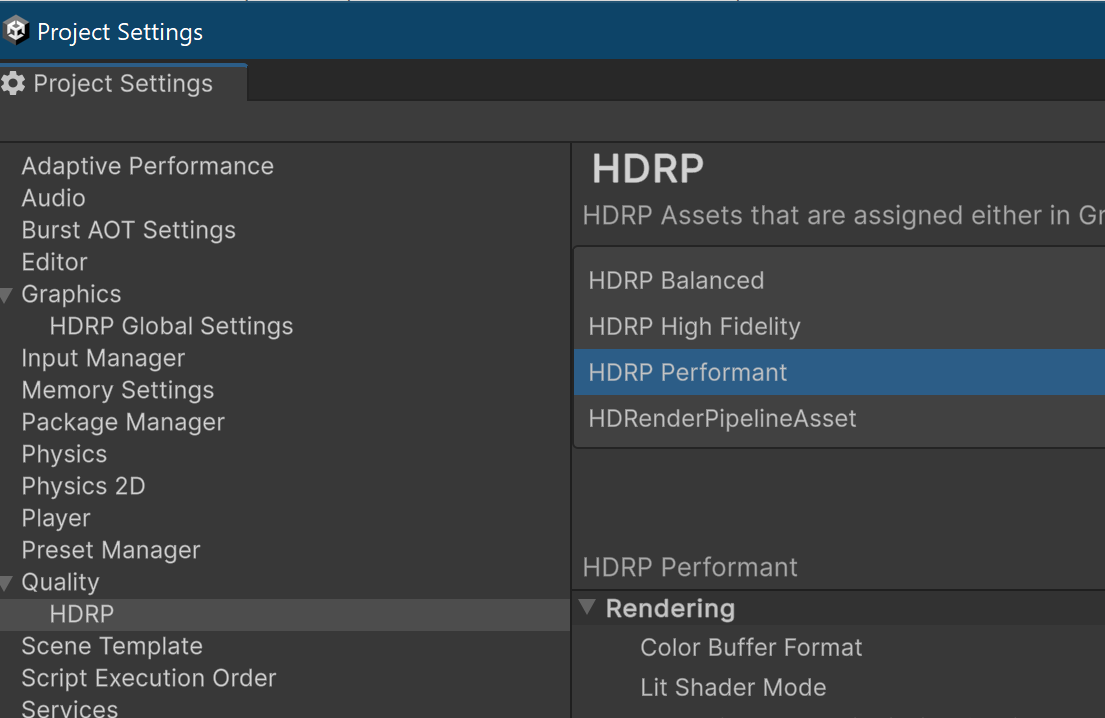Open the Input Manager settings
The image size is (1105, 718).
pyautogui.click(x=103, y=358)
